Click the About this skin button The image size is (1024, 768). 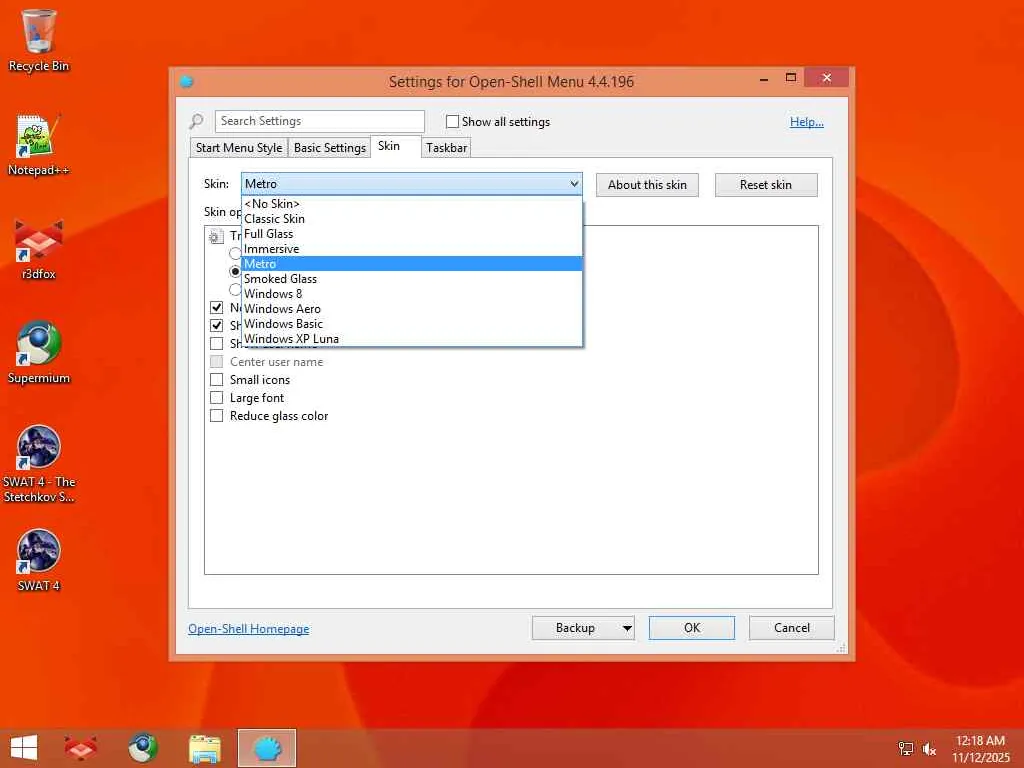(647, 185)
